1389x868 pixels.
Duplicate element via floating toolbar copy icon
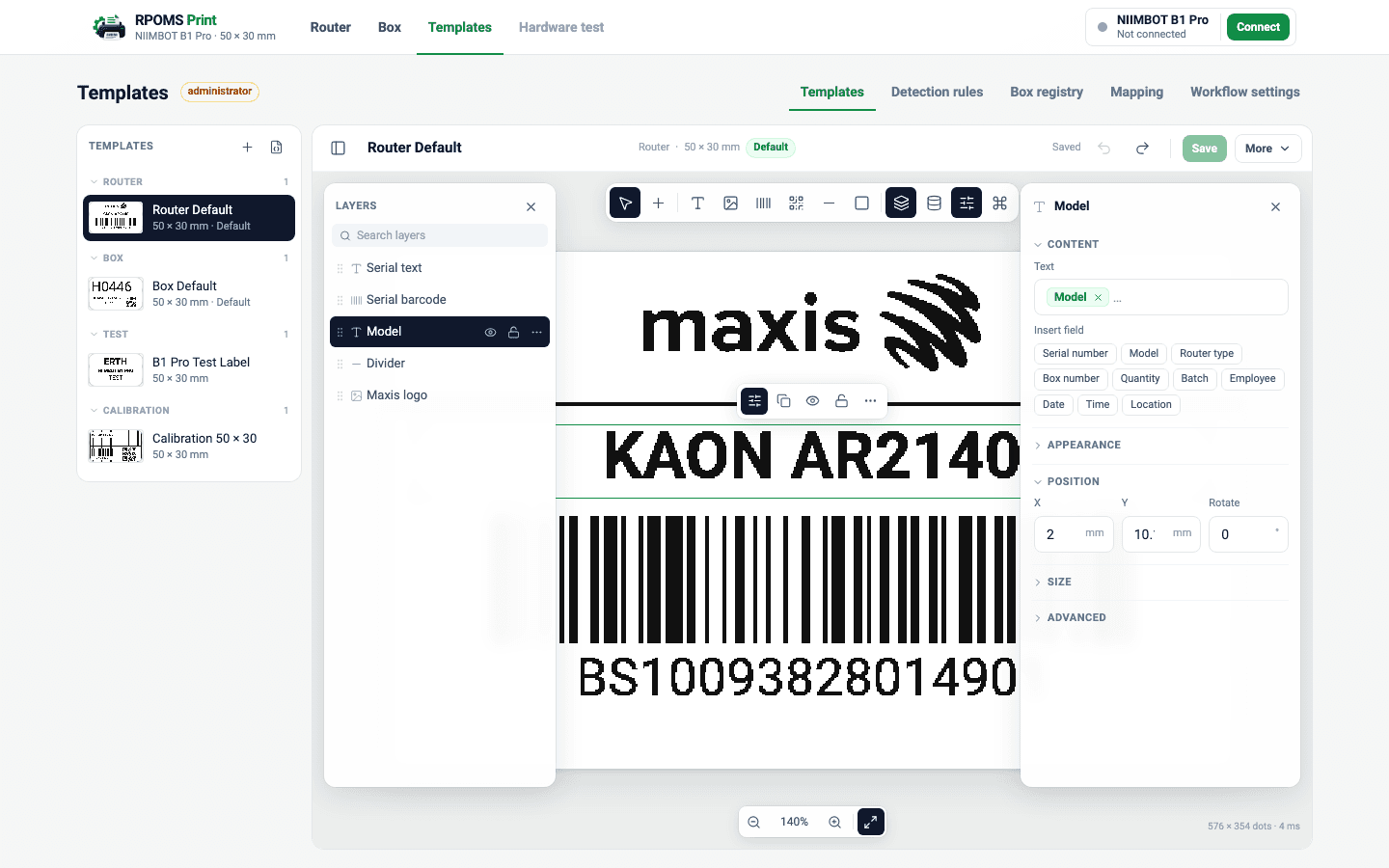(783, 400)
